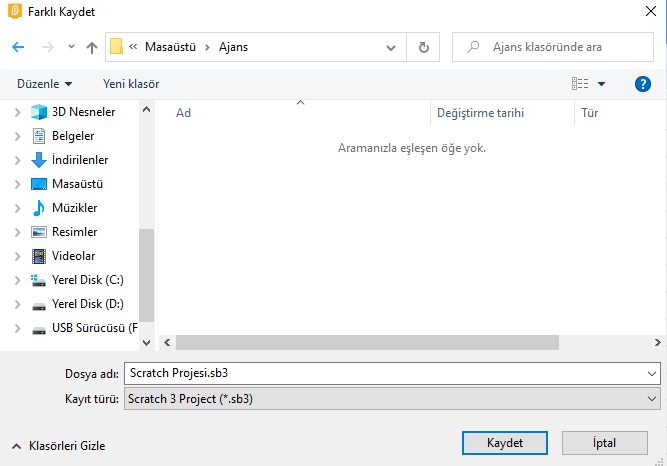Cancel the dialog with İptal

604,443
